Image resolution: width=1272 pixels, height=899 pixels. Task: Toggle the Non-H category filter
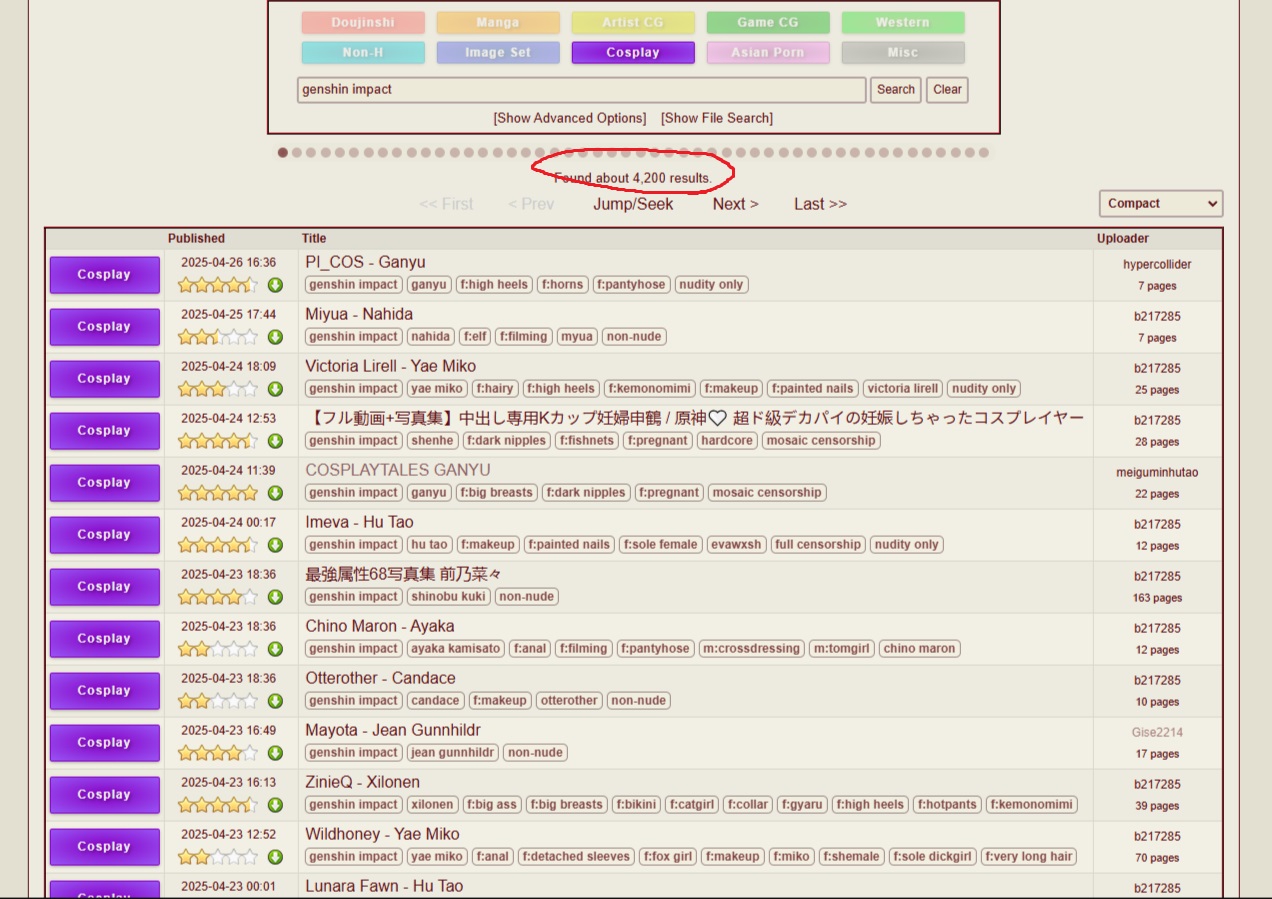pyautogui.click(x=363, y=52)
